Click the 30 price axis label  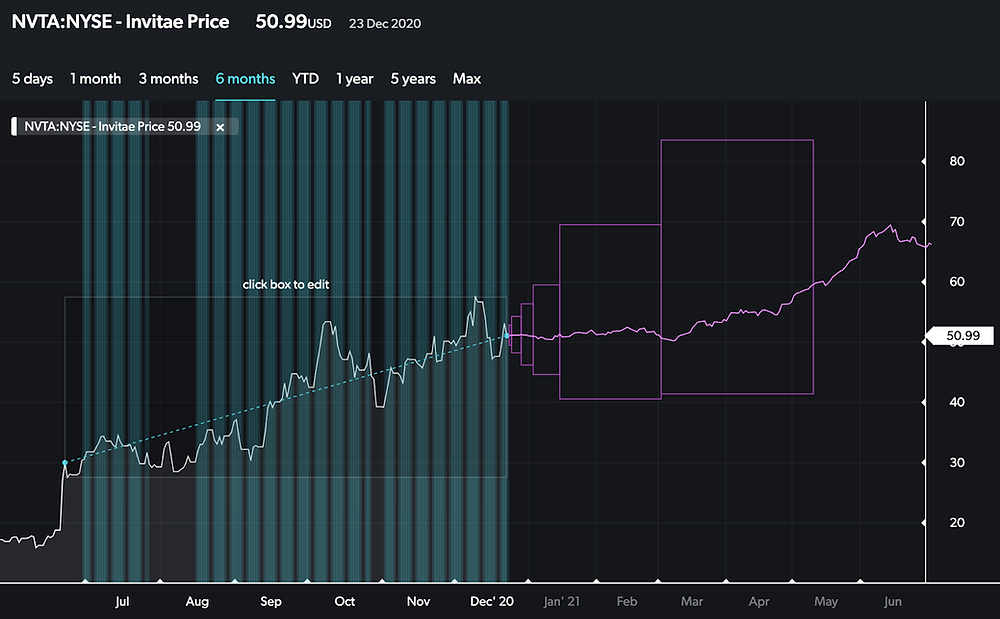point(957,463)
